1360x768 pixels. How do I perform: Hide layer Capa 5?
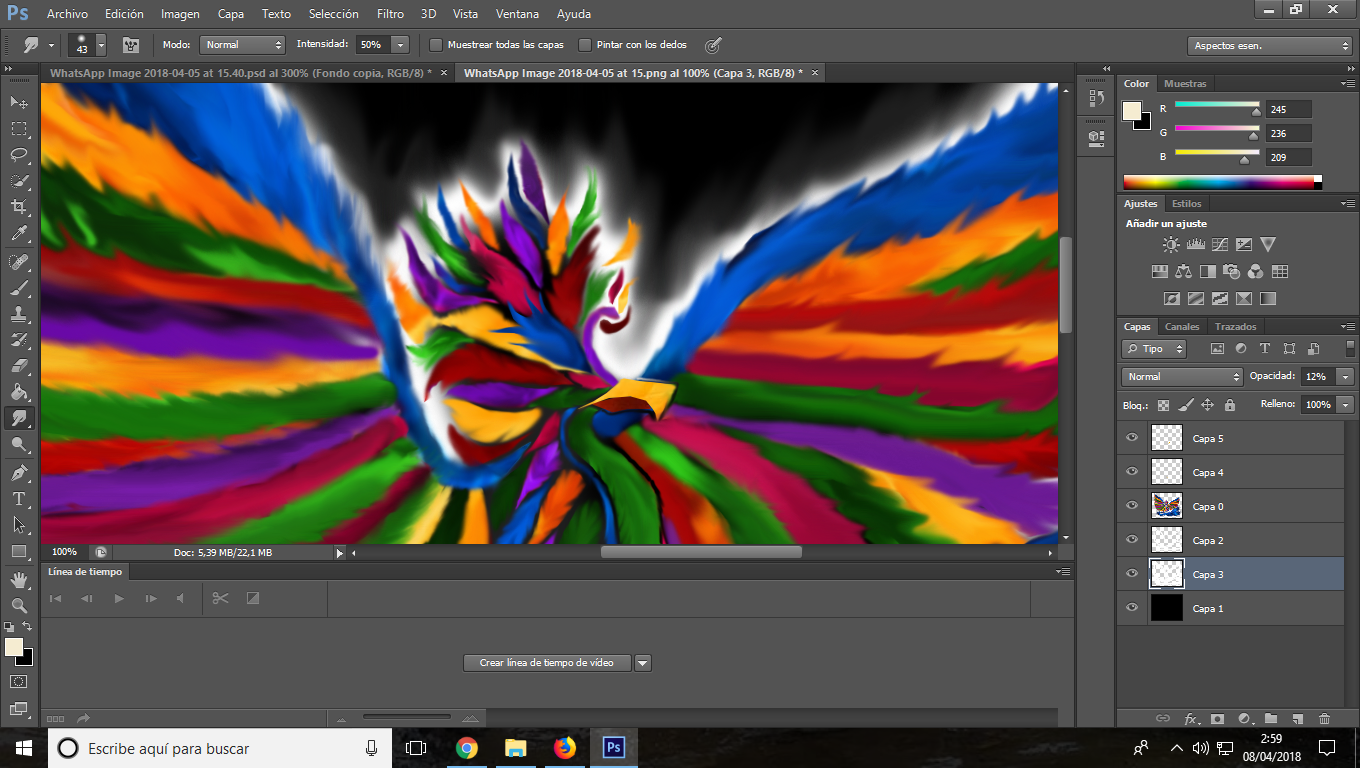pyautogui.click(x=1132, y=438)
